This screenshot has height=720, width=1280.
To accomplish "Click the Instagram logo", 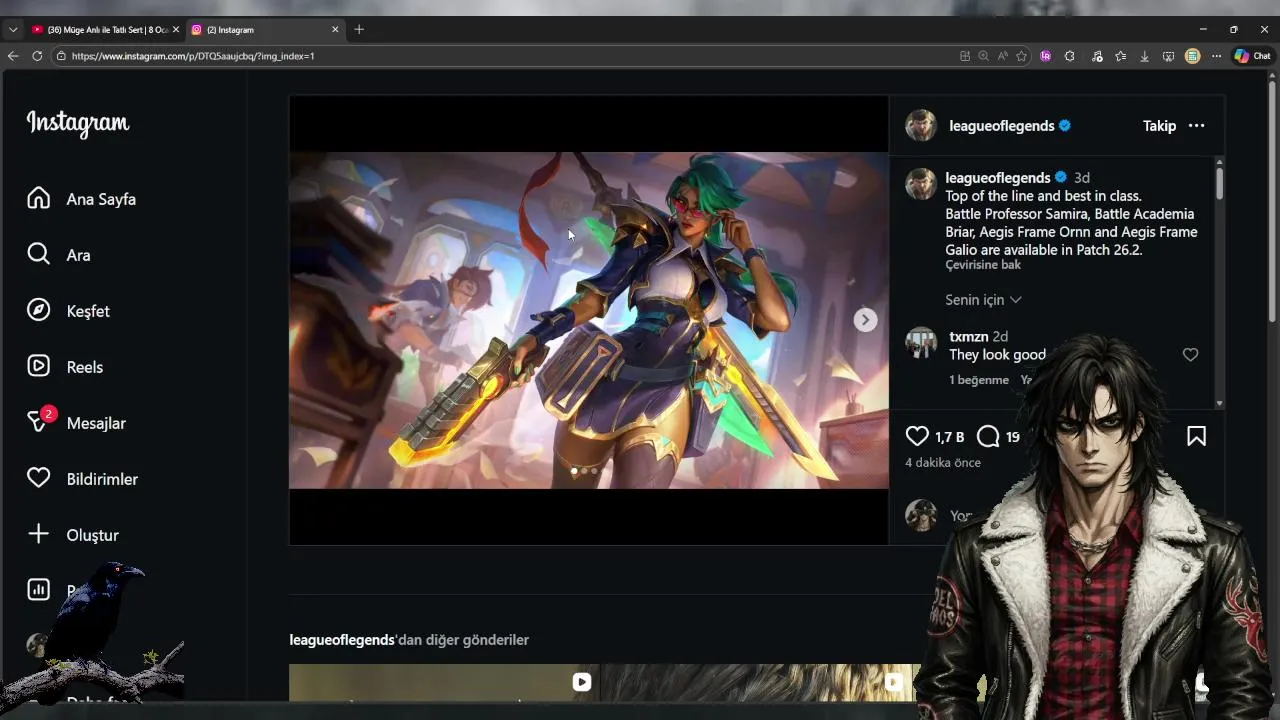I will click(x=78, y=123).
